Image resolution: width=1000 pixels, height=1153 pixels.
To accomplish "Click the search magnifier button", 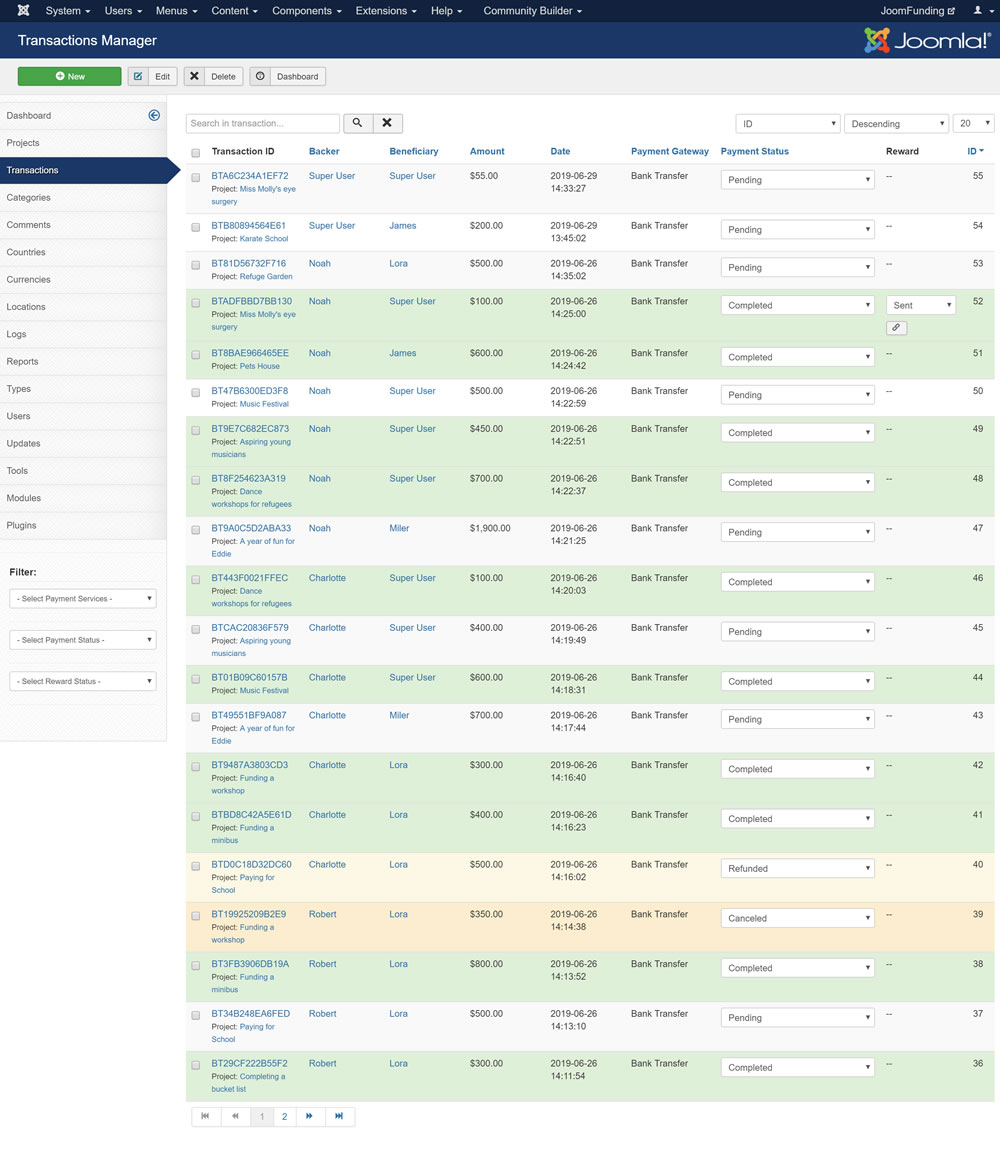I will [x=357, y=123].
